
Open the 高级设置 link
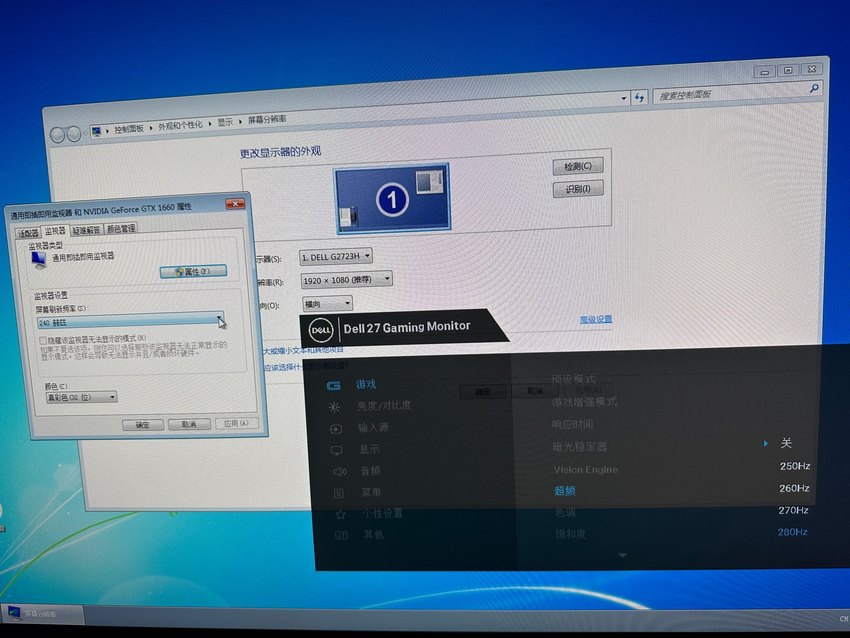(x=596, y=319)
